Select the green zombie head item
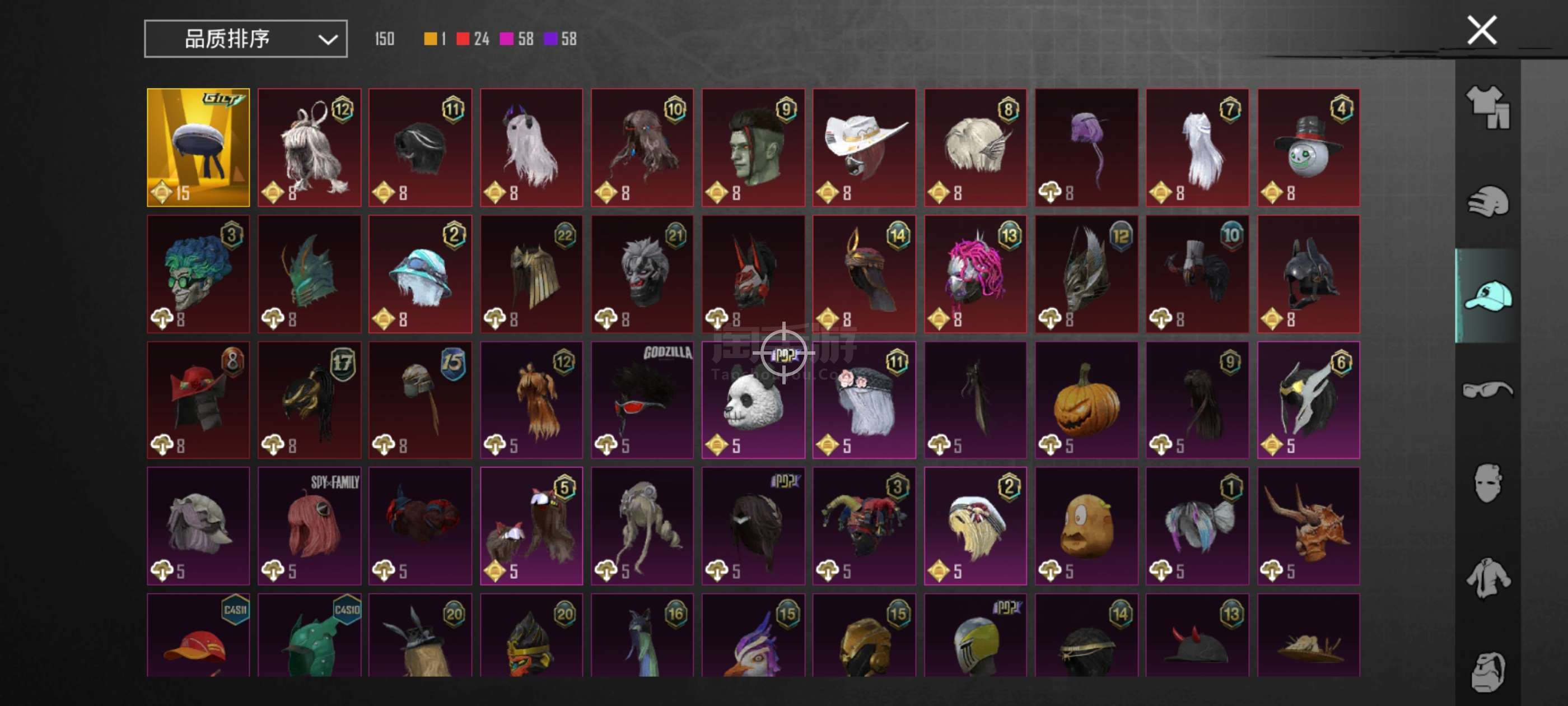 tap(753, 147)
